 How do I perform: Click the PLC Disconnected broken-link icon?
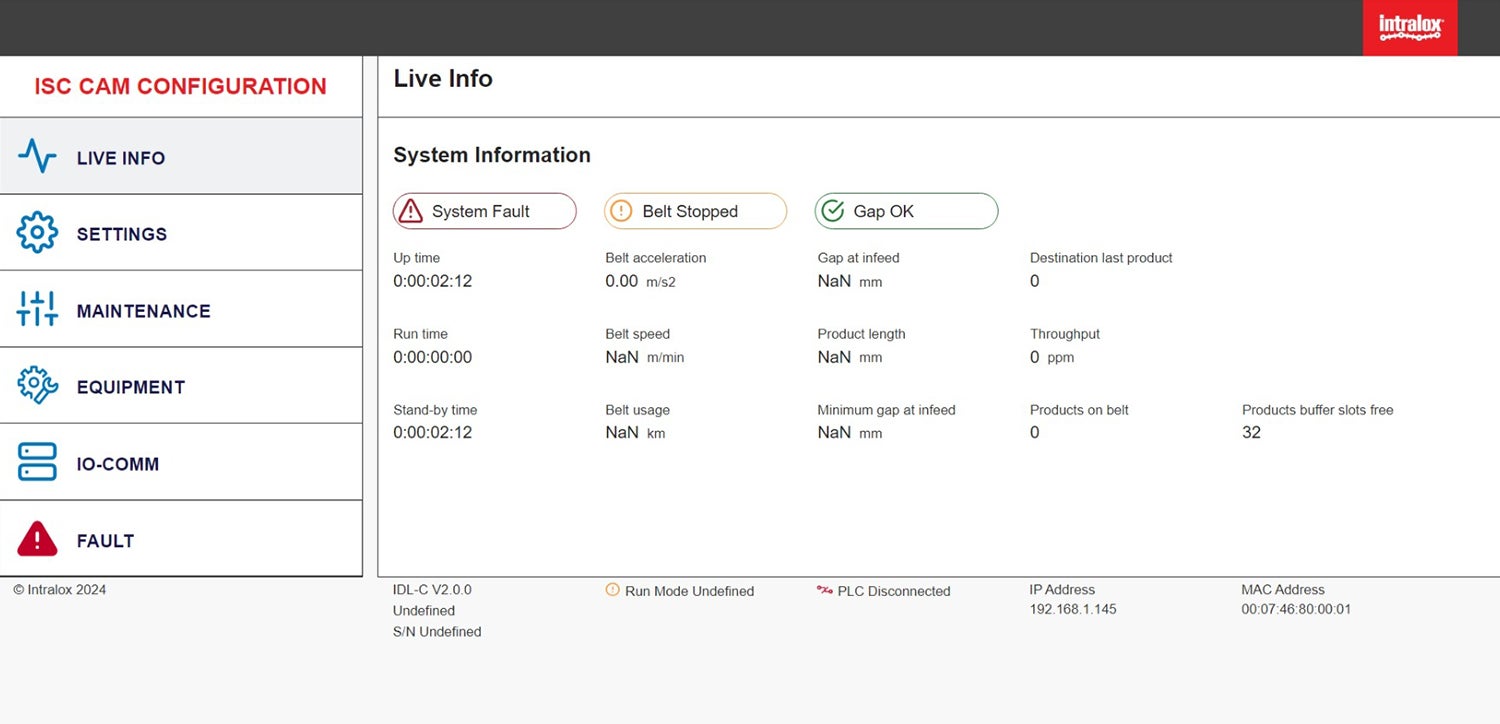tap(825, 591)
